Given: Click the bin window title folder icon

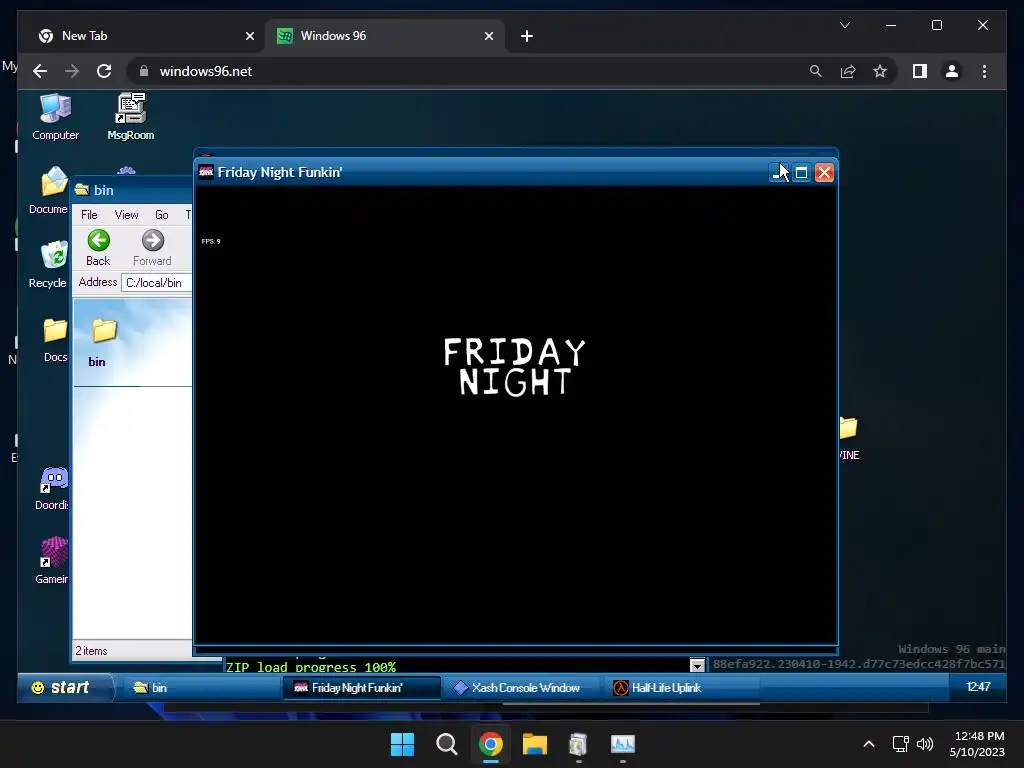Looking at the screenshot, I should click(82, 190).
